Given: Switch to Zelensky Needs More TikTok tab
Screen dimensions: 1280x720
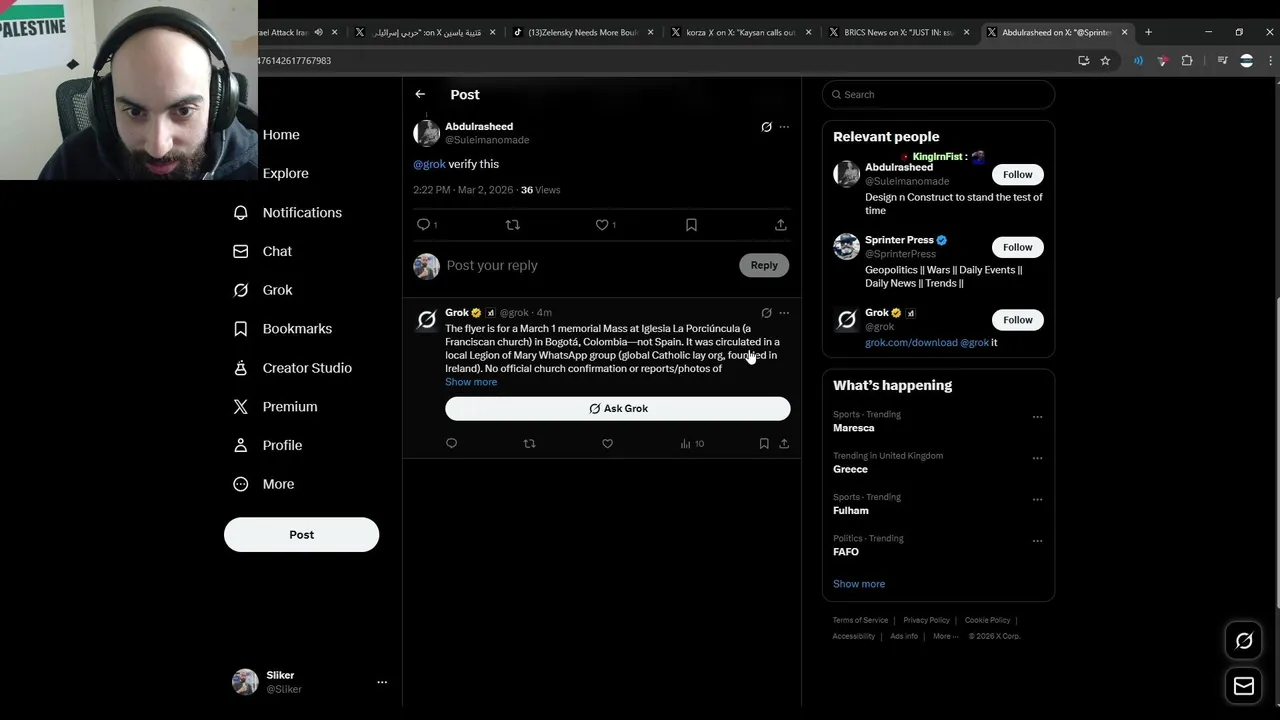Looking at the screenshot, I should [x=583, y=32].
